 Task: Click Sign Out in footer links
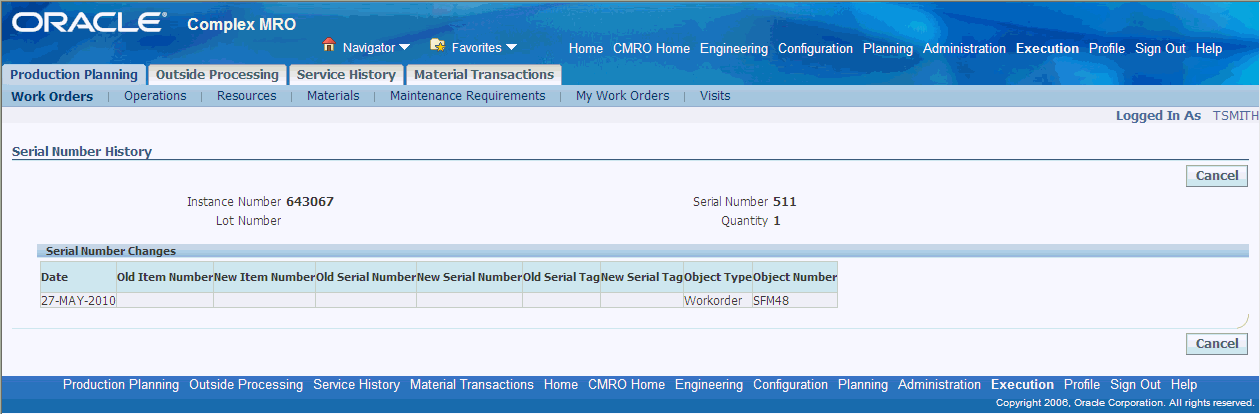pyautogui.click(x=1135, y=384)
